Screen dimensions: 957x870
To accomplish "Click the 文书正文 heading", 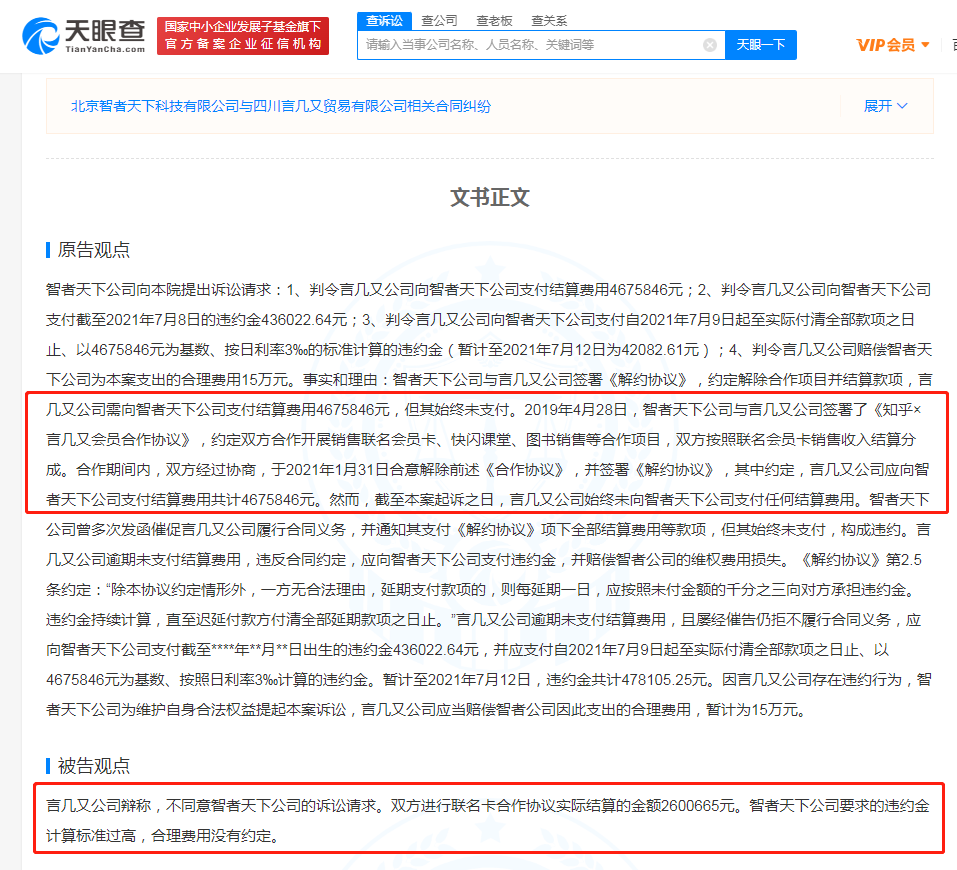I will coord(489,197).
